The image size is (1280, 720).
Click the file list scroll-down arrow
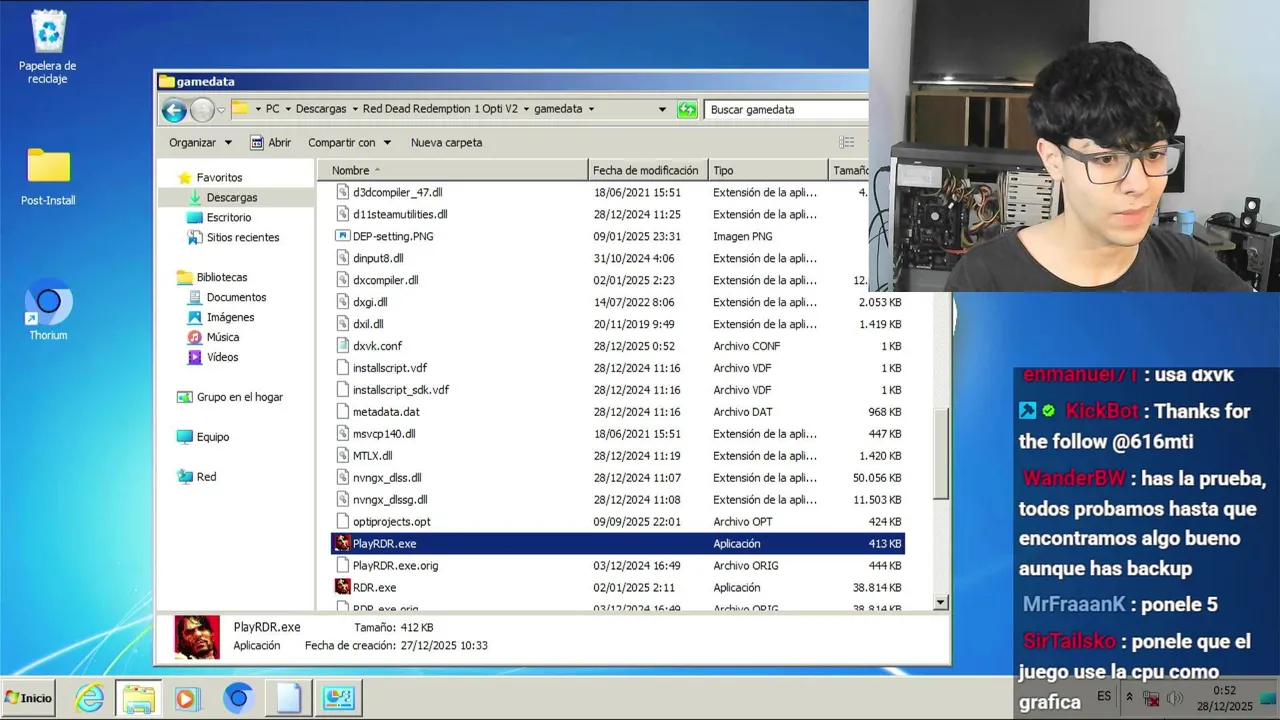(x=941, y=603)
